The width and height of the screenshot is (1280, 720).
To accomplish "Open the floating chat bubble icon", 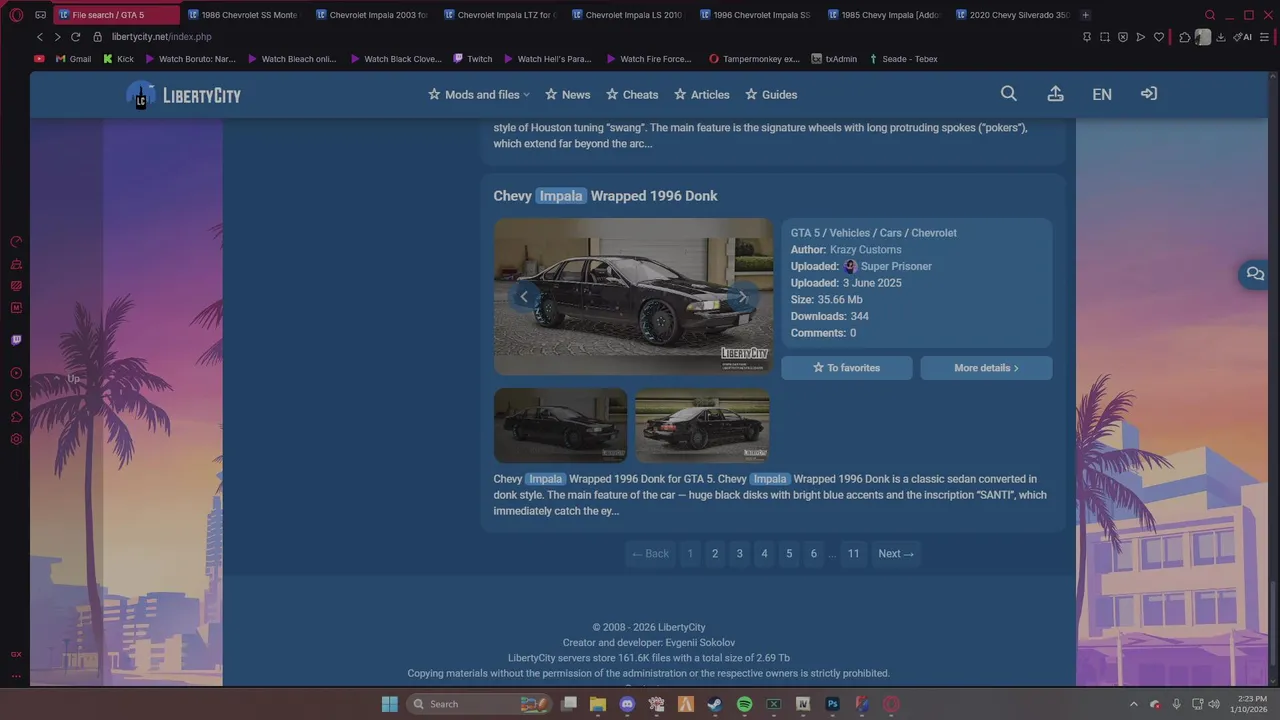I will coord(1255,274).
